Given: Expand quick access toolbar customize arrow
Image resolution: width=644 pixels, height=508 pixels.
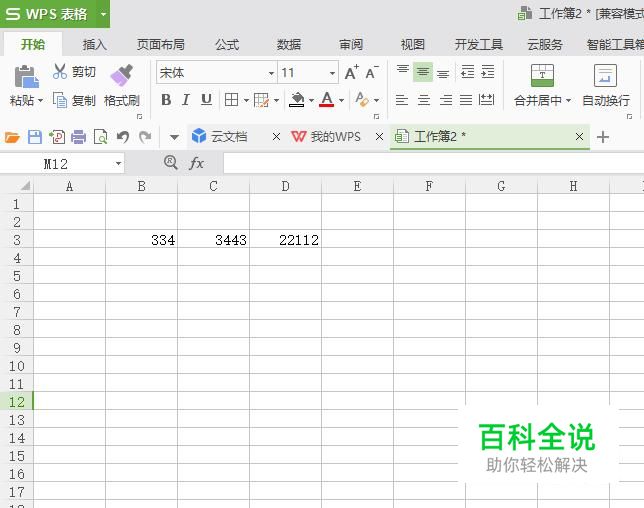Looking at the screenshot, I should pyautogui.click(x=174, y=137).
